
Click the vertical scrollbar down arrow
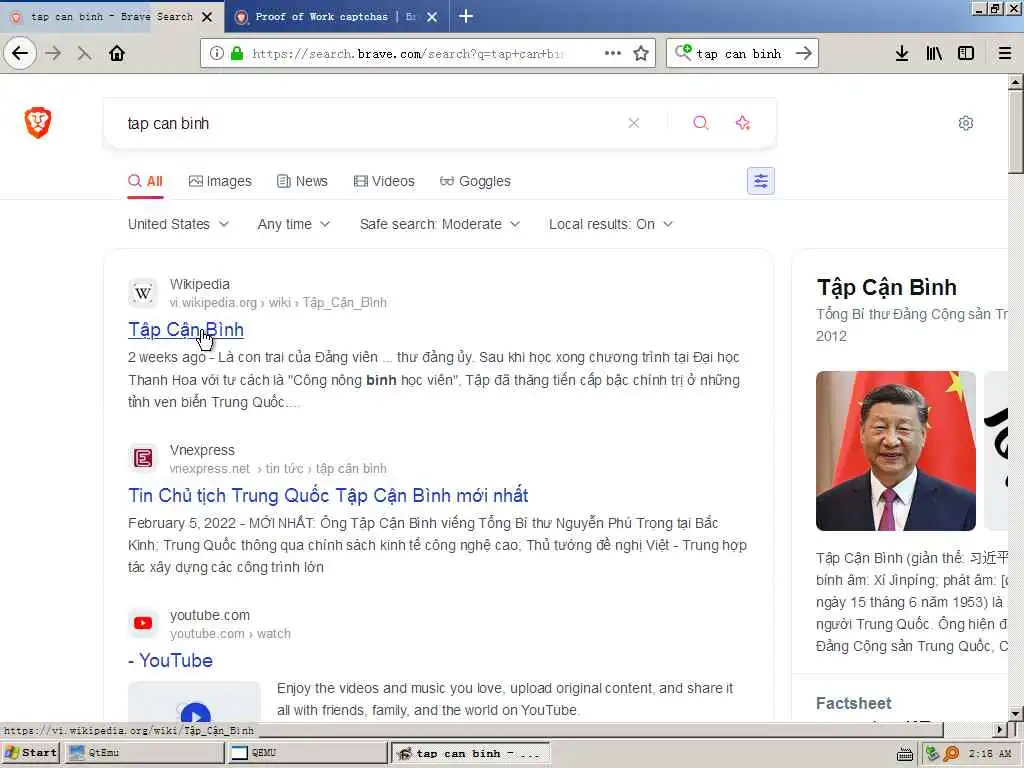click(x=1016, y=712)
